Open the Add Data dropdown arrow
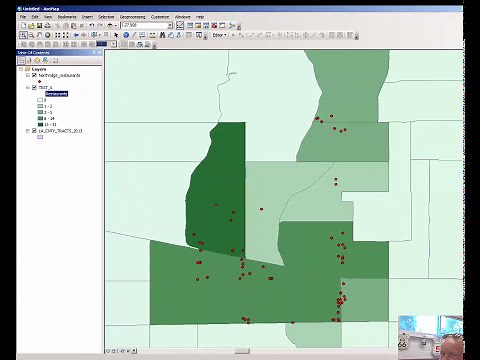The width and height of the screenshot is (480, 360). point(116,25)
